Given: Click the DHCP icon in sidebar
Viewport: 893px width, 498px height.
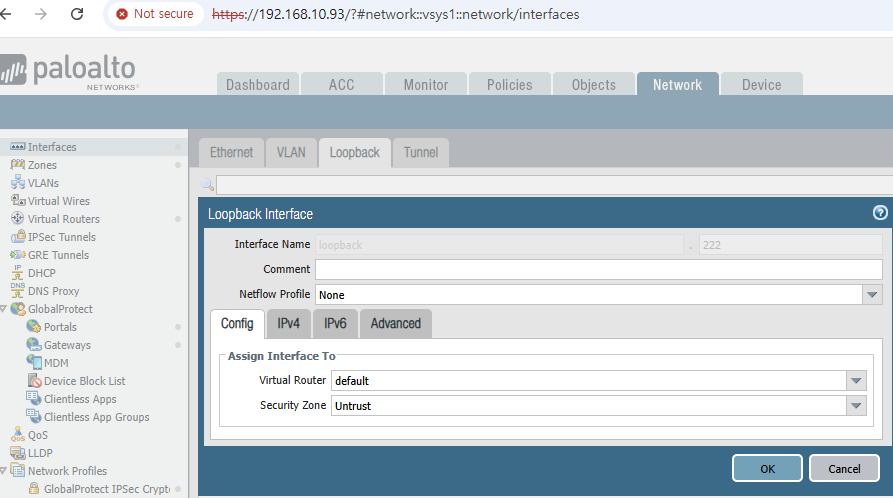Looking at the screenshot, I should pos(18,272).
